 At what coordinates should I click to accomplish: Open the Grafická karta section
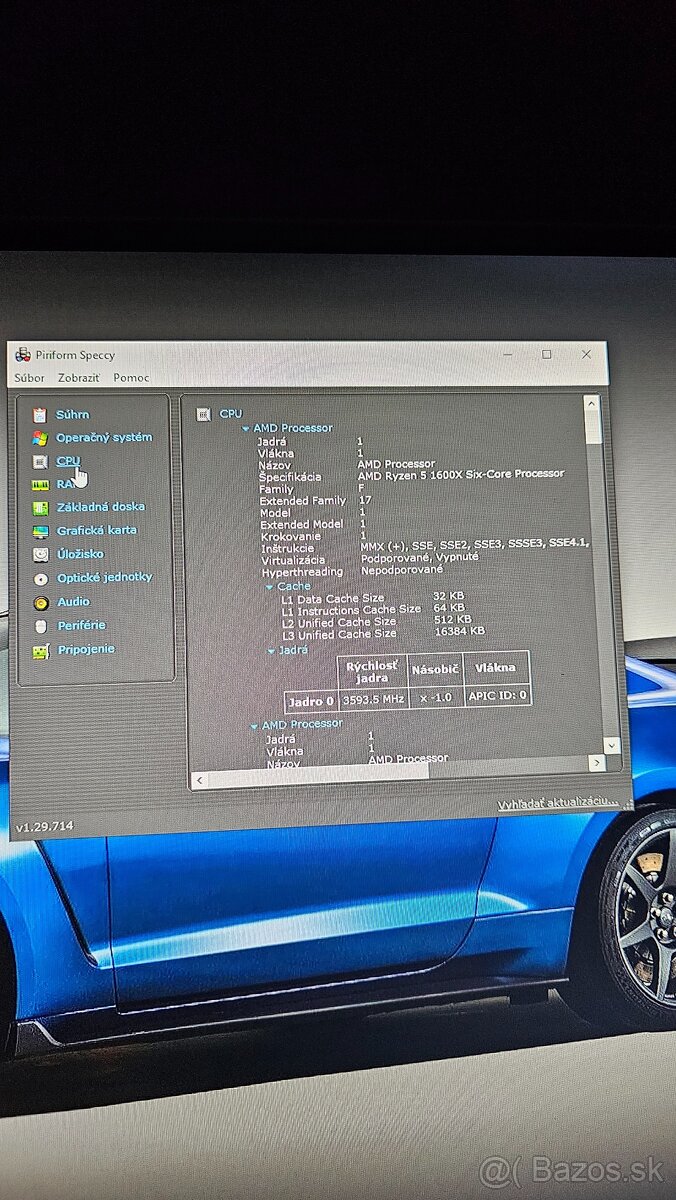pos(97,530)
